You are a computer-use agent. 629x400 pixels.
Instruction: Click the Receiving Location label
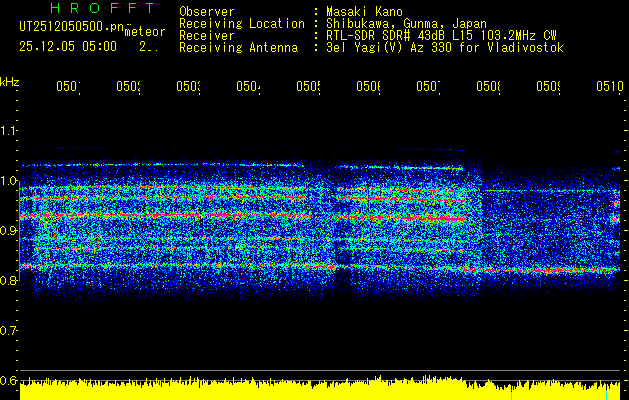(242, 24)
